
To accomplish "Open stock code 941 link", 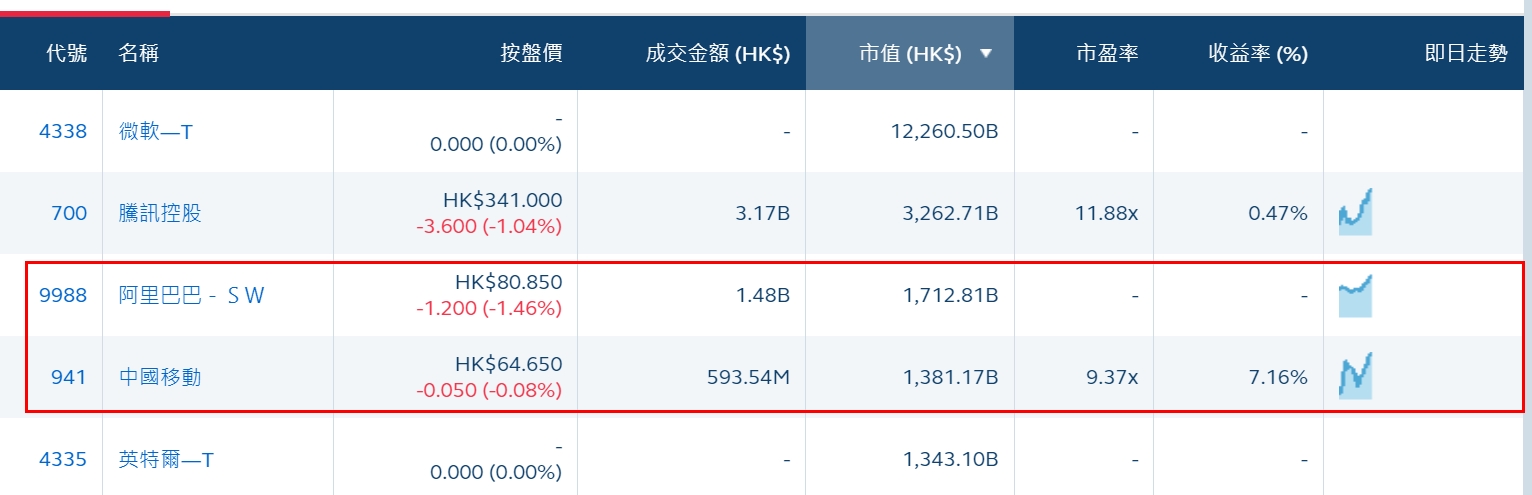I will (69, 377).
